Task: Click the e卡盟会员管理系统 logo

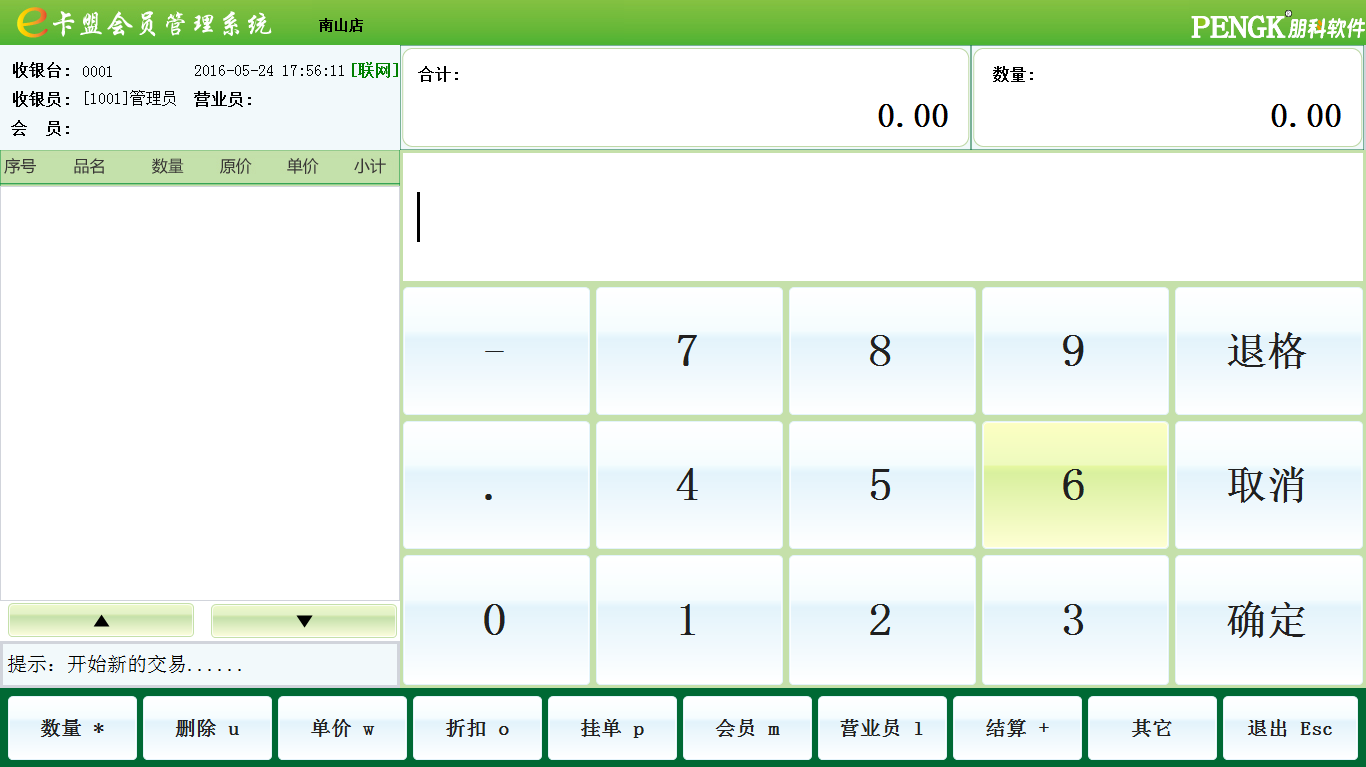Action: click(145, 23)
